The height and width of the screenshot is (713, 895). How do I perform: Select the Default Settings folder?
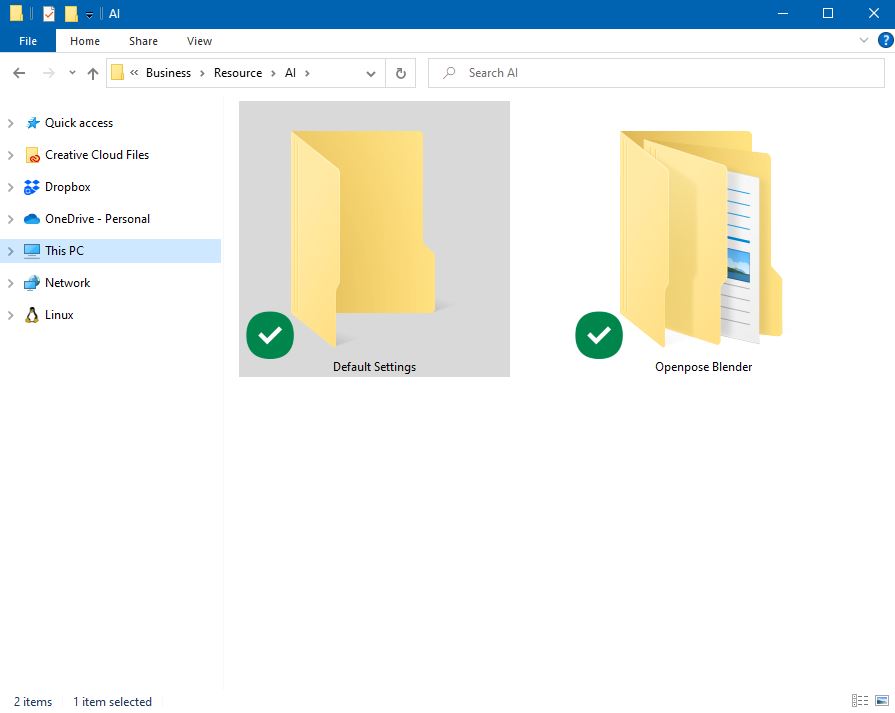point(374,239)
